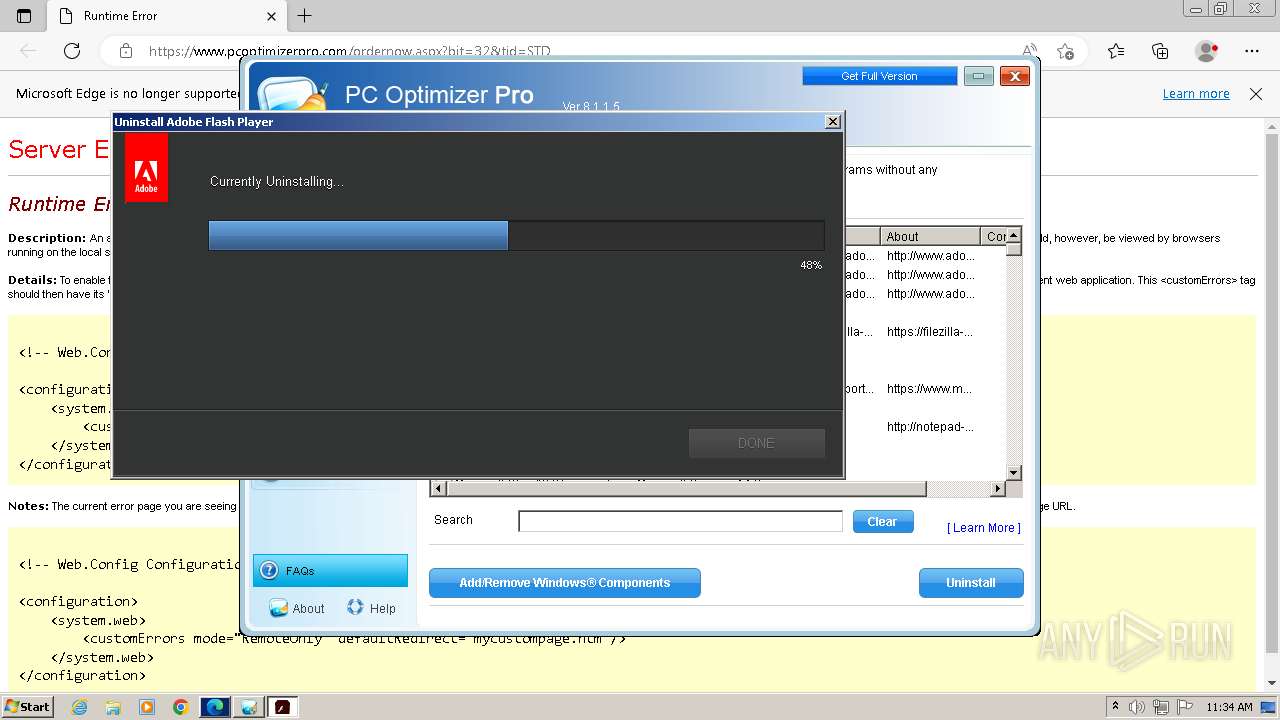Click the Uninstall button
This screenshot has height=720, width=1280.
tap(971, 583)
